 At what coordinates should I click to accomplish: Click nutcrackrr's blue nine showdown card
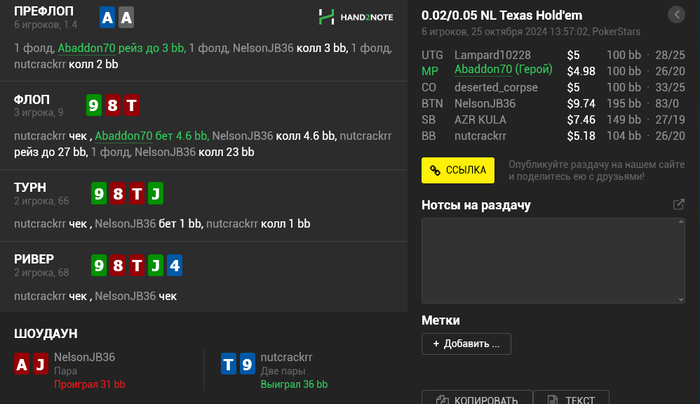coord(247,364)
